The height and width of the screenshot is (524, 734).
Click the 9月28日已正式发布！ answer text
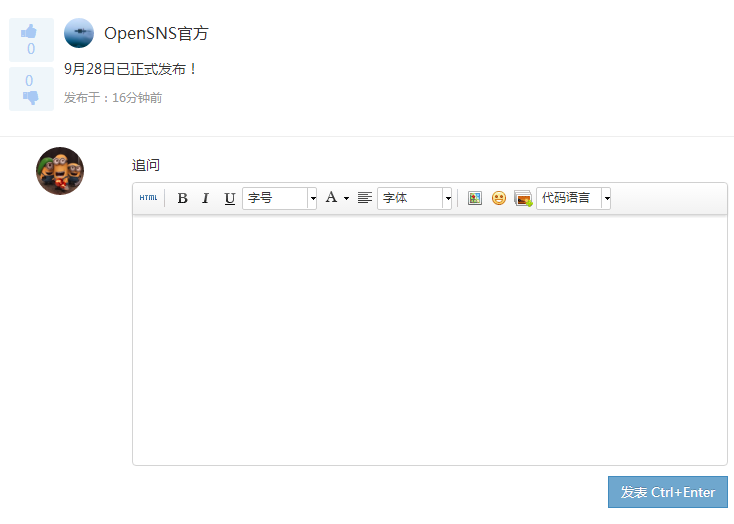tap(130, 69)
